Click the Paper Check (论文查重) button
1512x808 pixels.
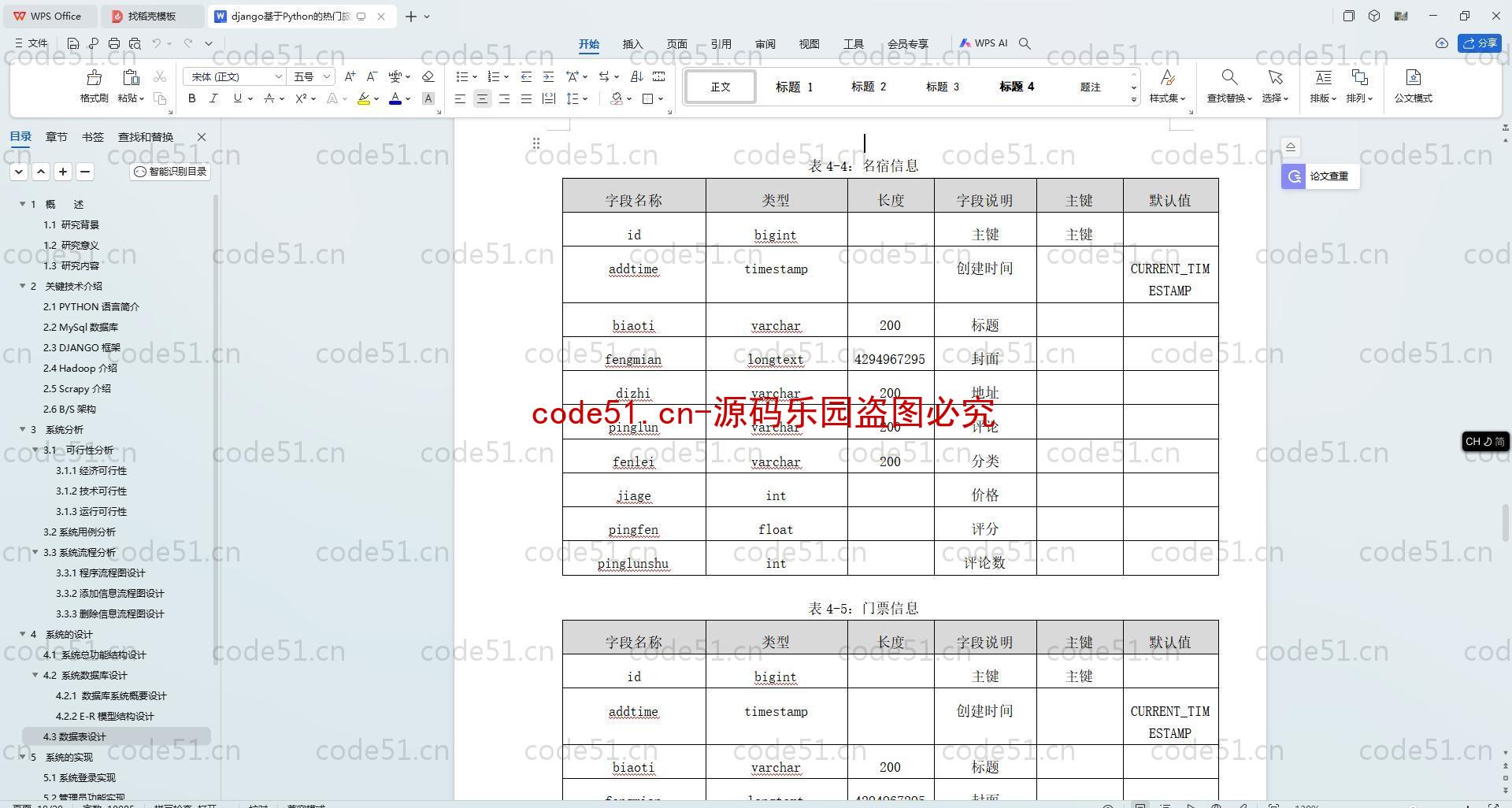point(1320,176)
